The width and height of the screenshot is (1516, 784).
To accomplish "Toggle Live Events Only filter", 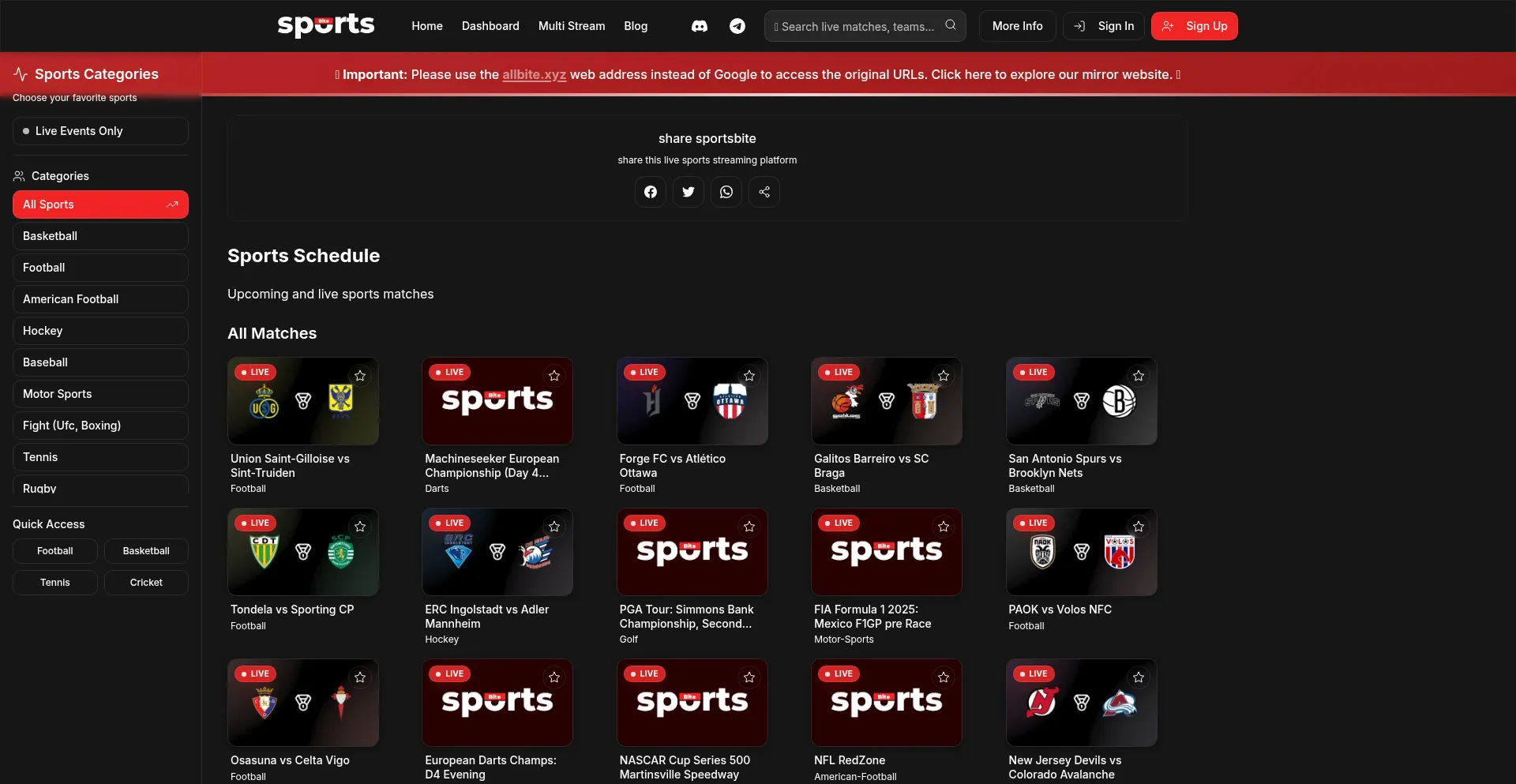I will 100,131.
